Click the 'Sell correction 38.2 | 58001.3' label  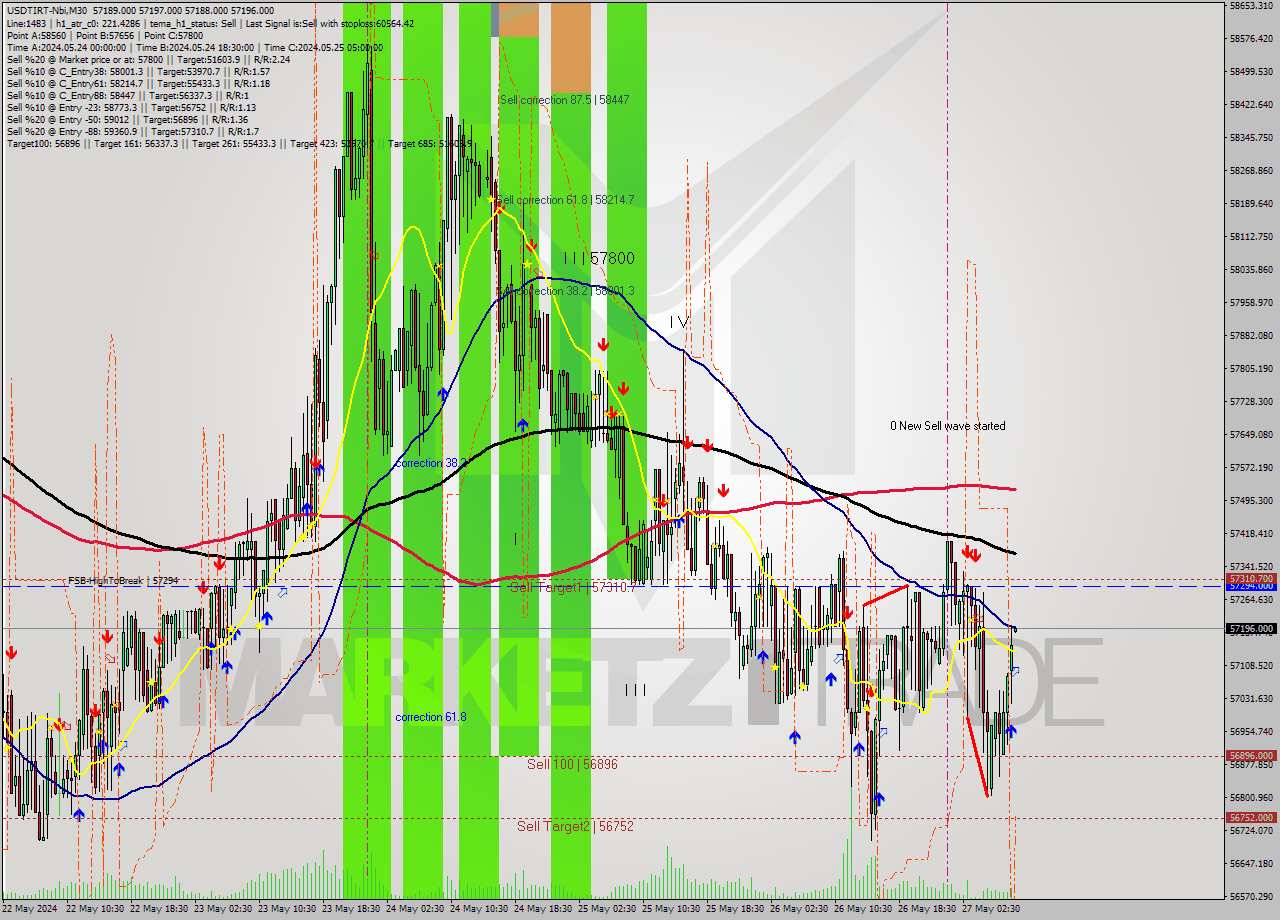pos(568,291)
